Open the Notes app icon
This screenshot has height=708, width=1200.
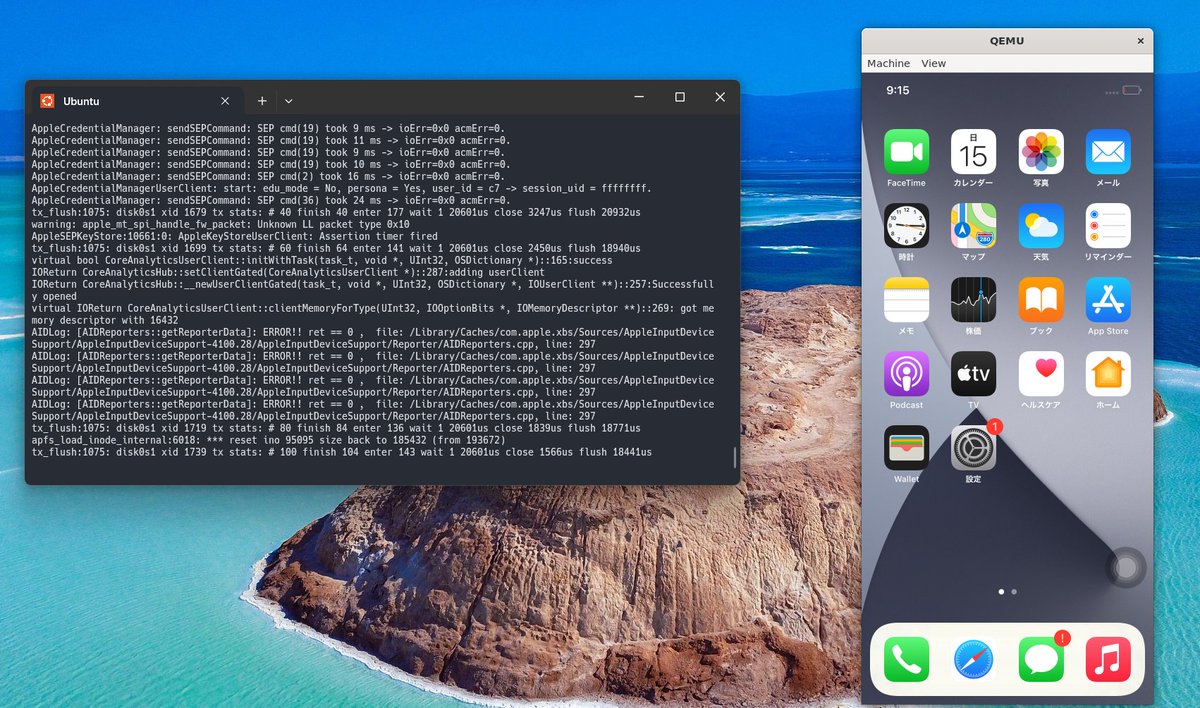point(906,300)
